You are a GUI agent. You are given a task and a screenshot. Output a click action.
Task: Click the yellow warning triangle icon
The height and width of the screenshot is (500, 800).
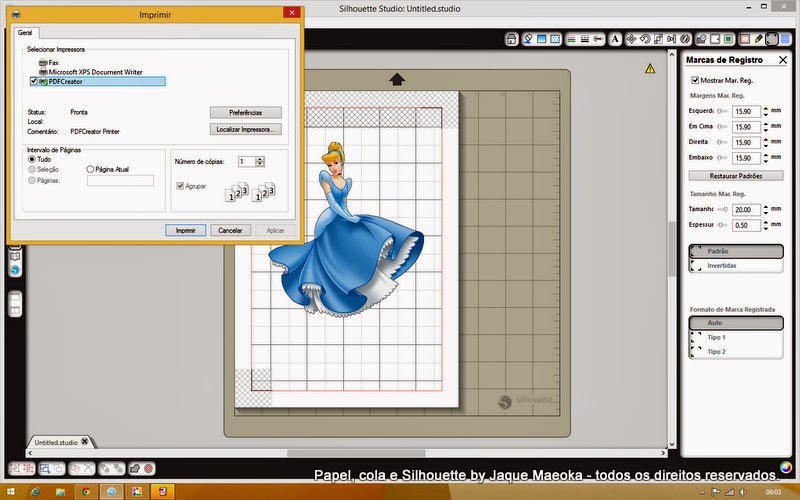650,68
